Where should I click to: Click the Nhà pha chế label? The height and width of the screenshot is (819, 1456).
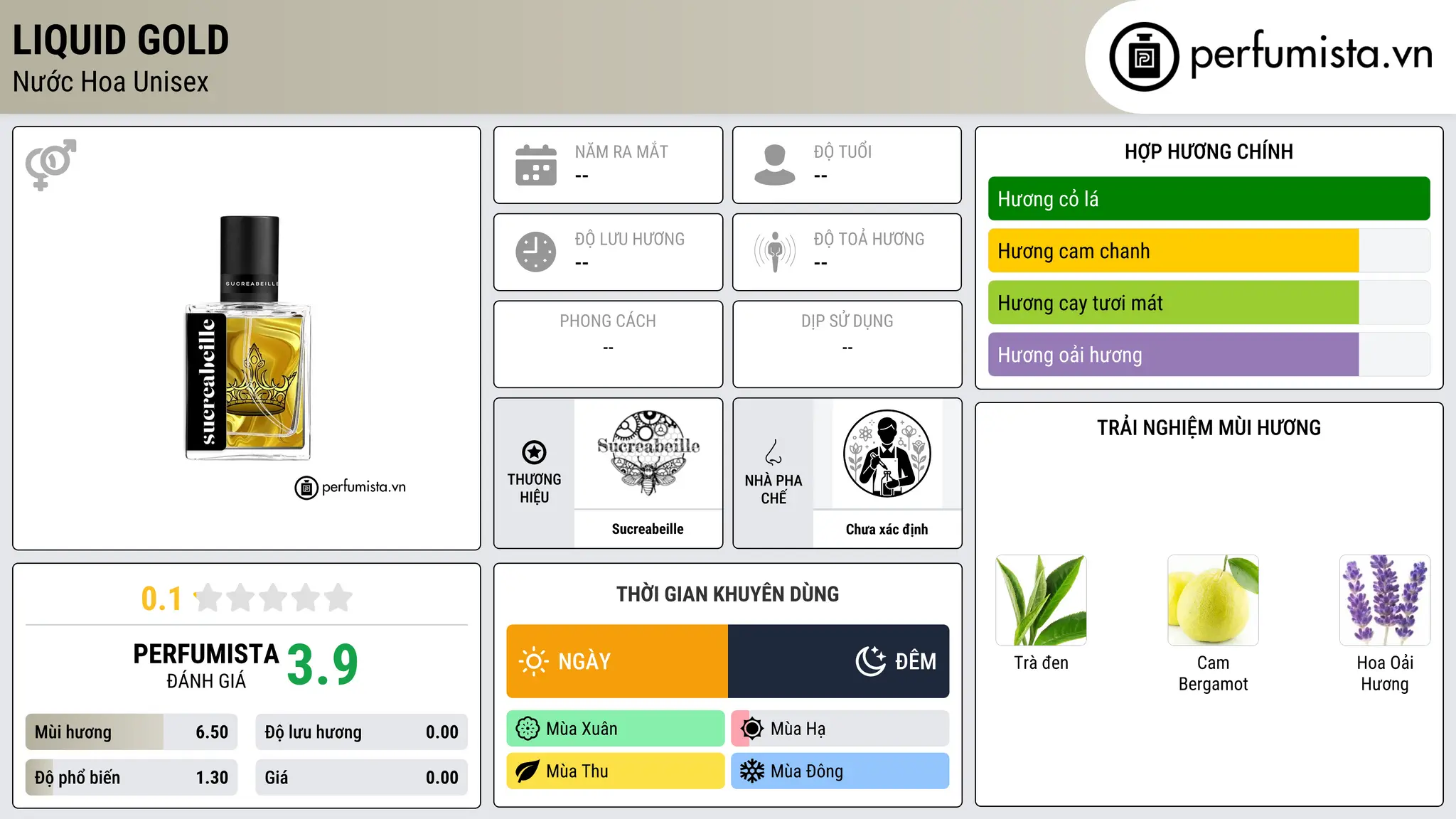point(773,489)
